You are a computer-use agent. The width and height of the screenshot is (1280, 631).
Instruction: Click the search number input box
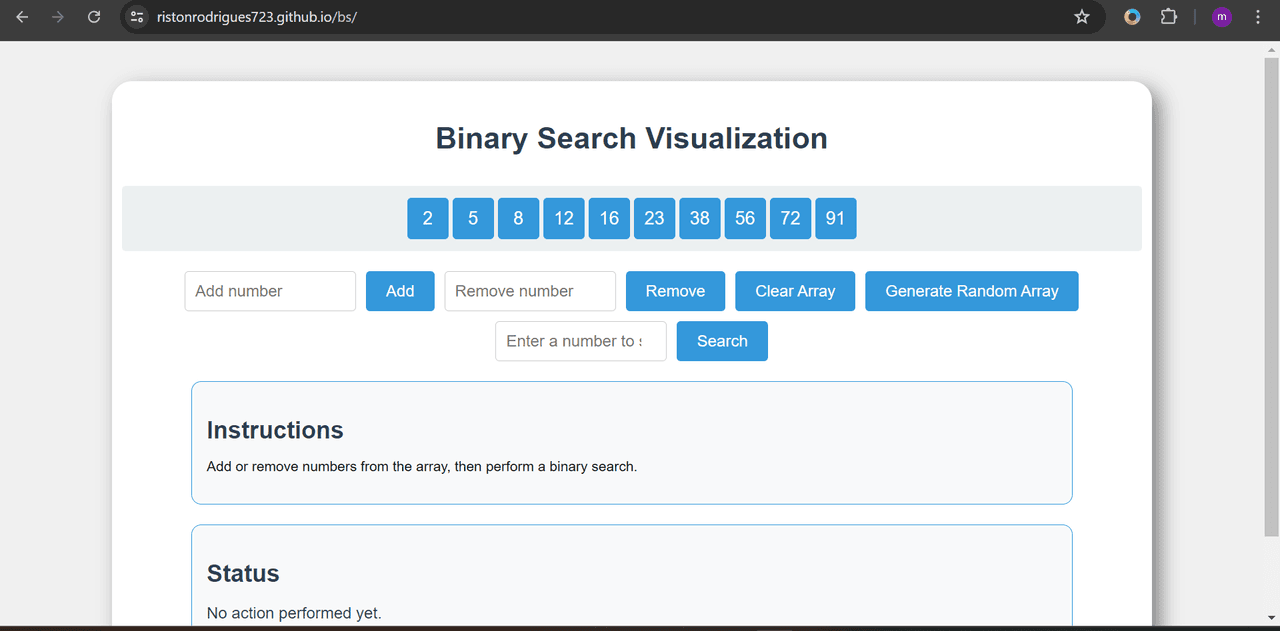pos(580,341)
